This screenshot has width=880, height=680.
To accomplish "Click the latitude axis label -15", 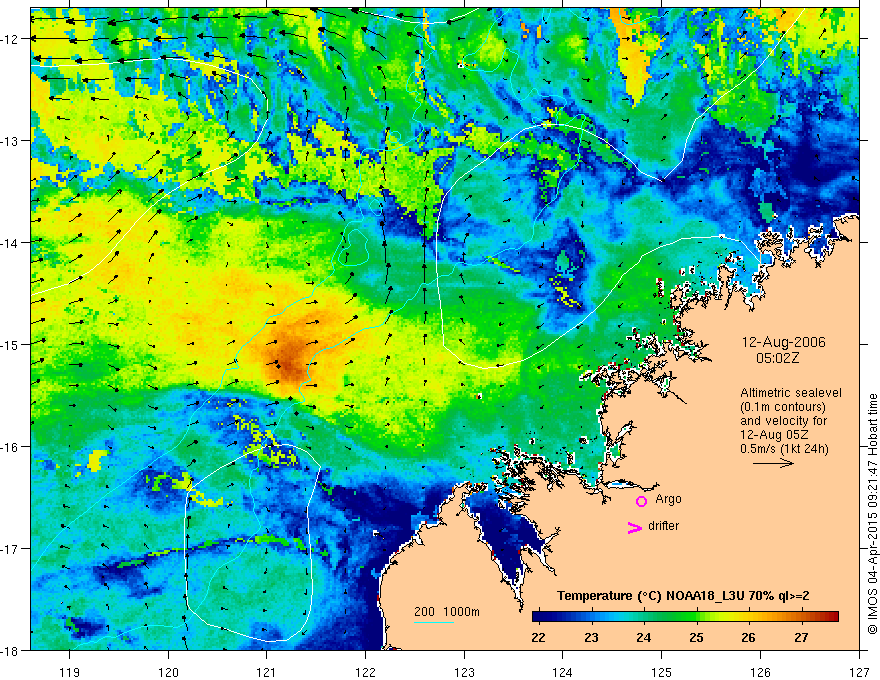I will (11, 344).
